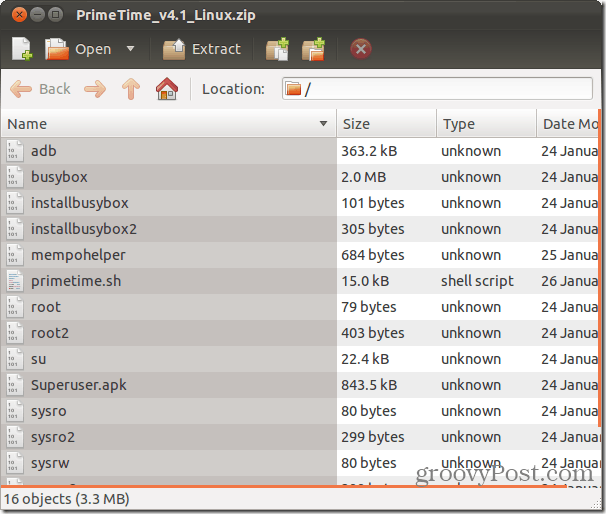Click the 22.4 kB size cell
The width and height of the screenshot is (606, 514).
(365, 359)
